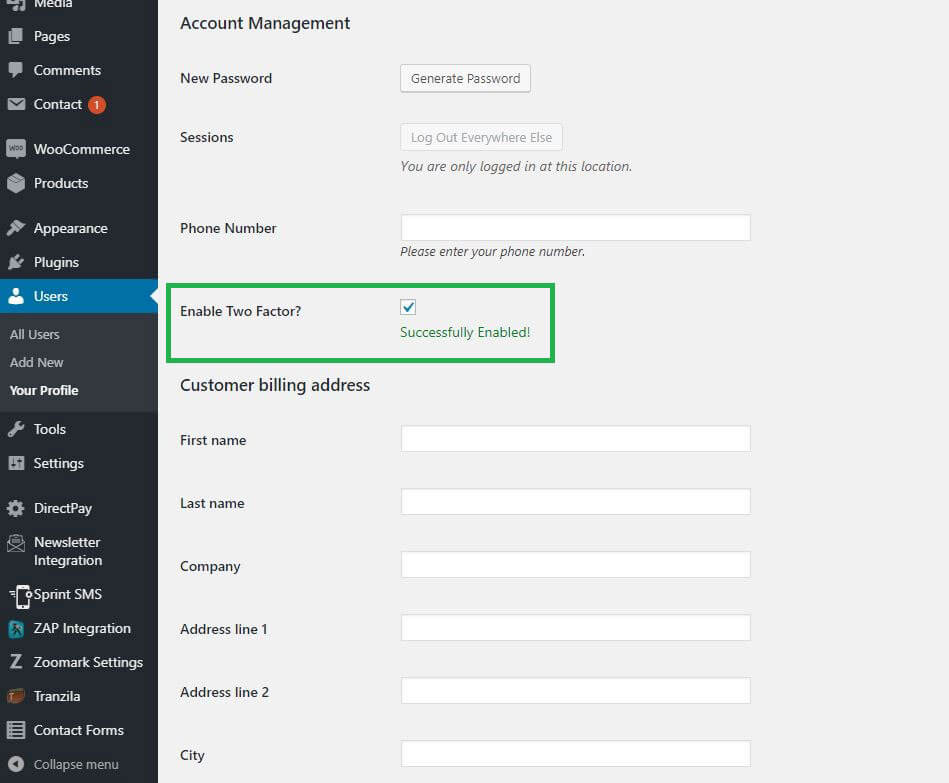
Task: Click the WooCommerce logo icon
Action: [16, 149]
